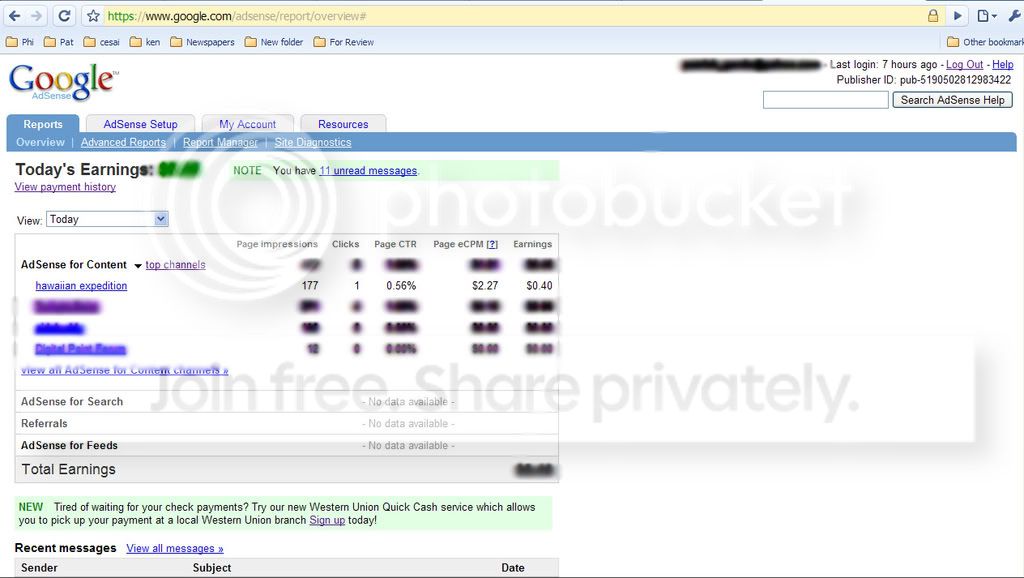The width and height of the screenshot is (1024, 578).
Task: Click the 177 page impressions value
Action: click(x=310, y=285)
